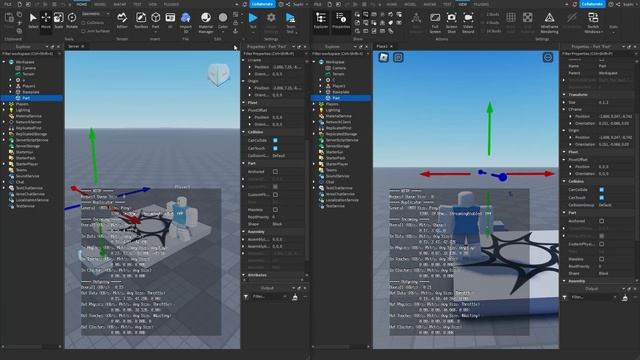This screenshot has width=640, height=360.
Task: Click Import 3D in left ribbon
Action: pyautogui.click(x=186, y=22)
